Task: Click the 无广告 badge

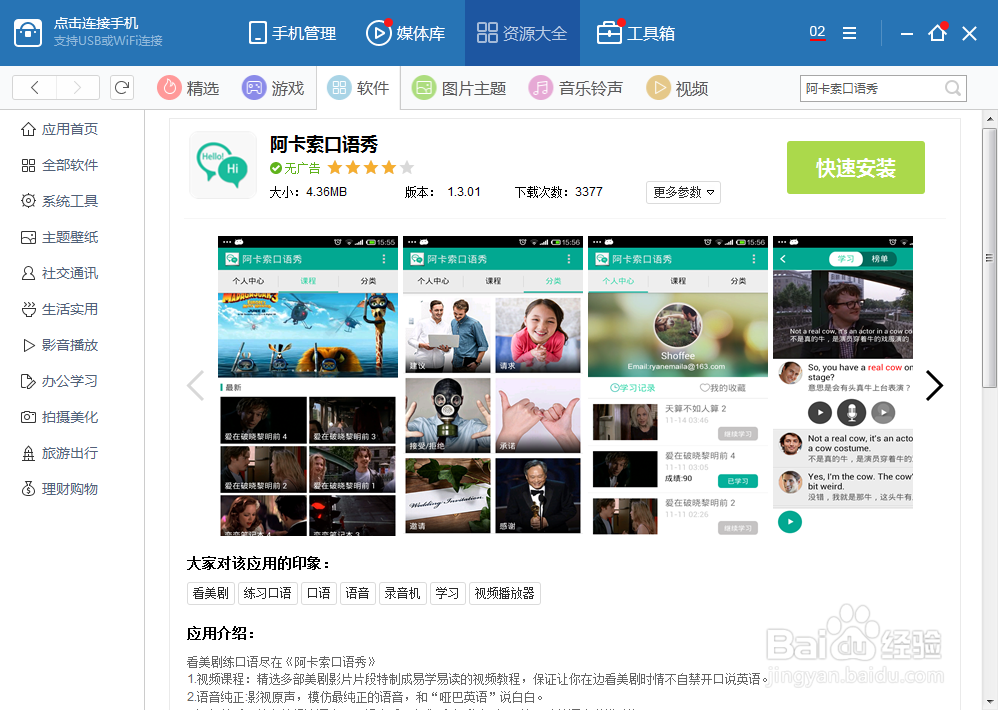Action: click(295, 168)
